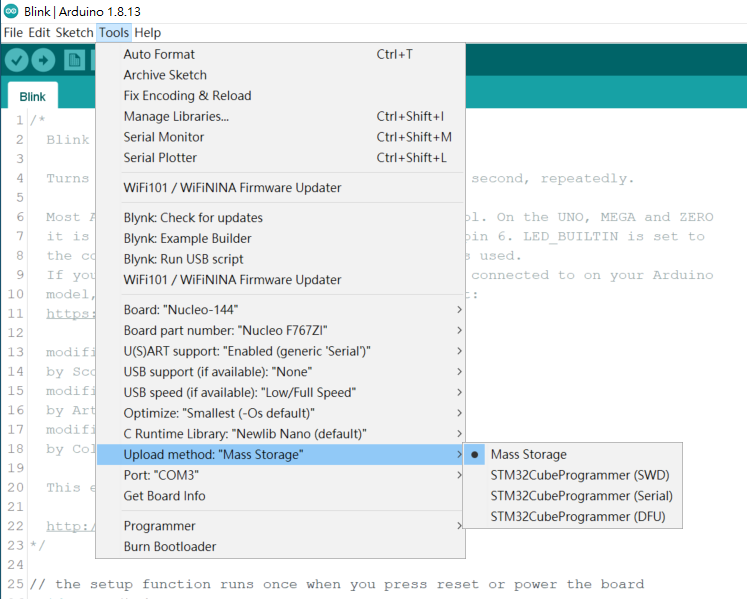Open Manage Libraries... dialog
Image resolution: width=747 pixels, height=599 pixels.
pyautogui.click(x=280, y=116)
